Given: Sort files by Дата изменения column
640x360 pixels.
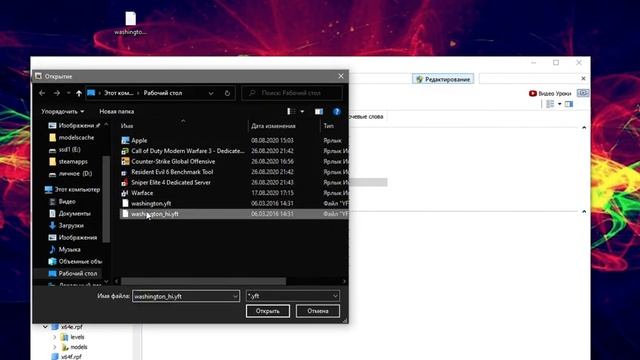Looking at the screenshot, I should tap(273, 126).
